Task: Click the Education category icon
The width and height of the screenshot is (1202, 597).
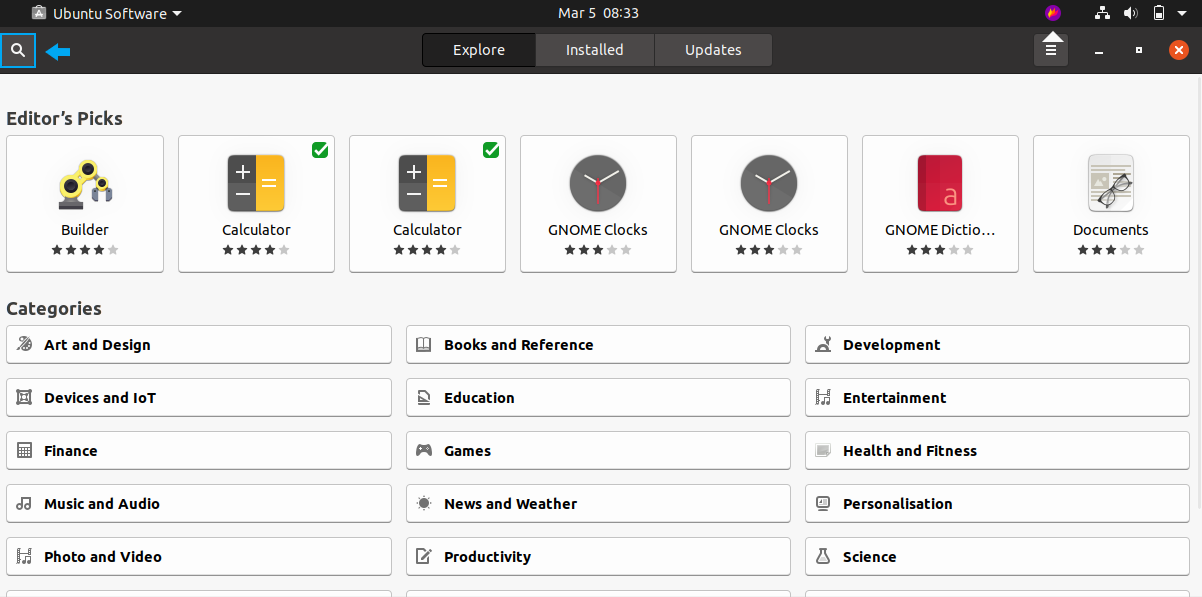Action: tap(424, 398)
